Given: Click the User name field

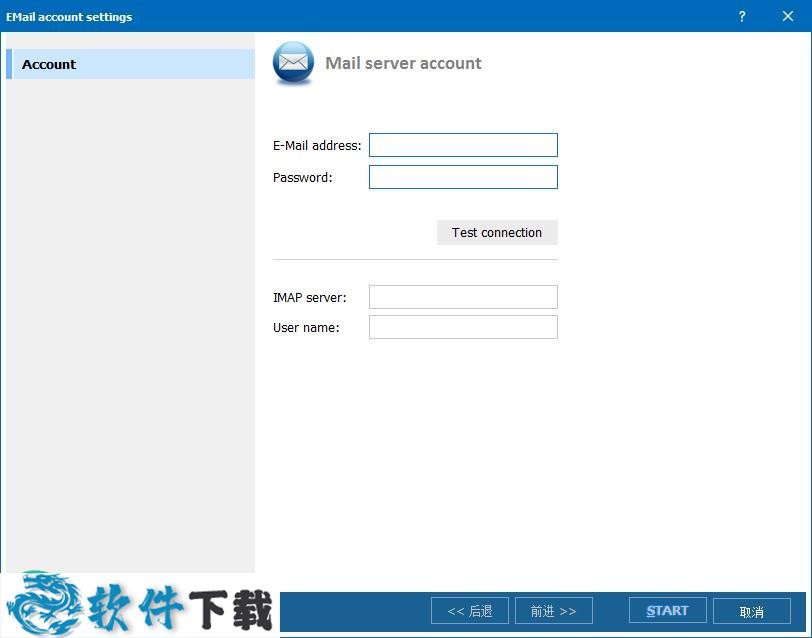Looking at the screenshot, I should click(x=463, y=327).
